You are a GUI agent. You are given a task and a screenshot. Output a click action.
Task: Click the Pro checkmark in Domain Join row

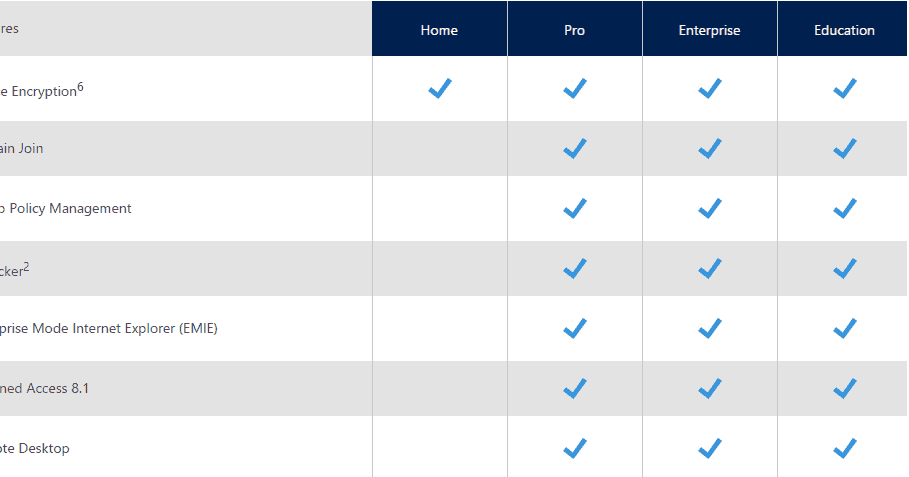pyautogui.click(x=575, y=148)
